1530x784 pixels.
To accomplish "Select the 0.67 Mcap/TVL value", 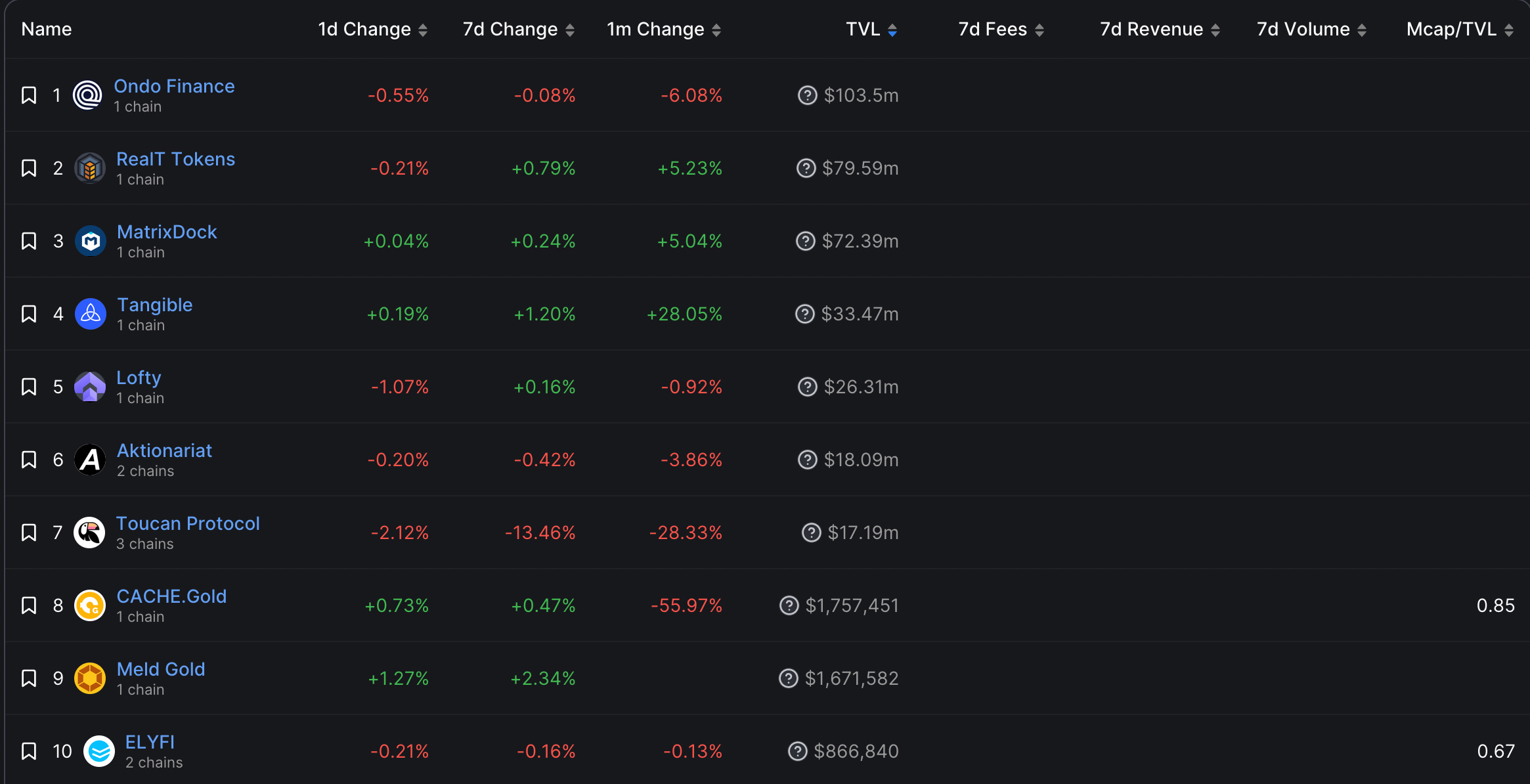I will (1496, 751).
